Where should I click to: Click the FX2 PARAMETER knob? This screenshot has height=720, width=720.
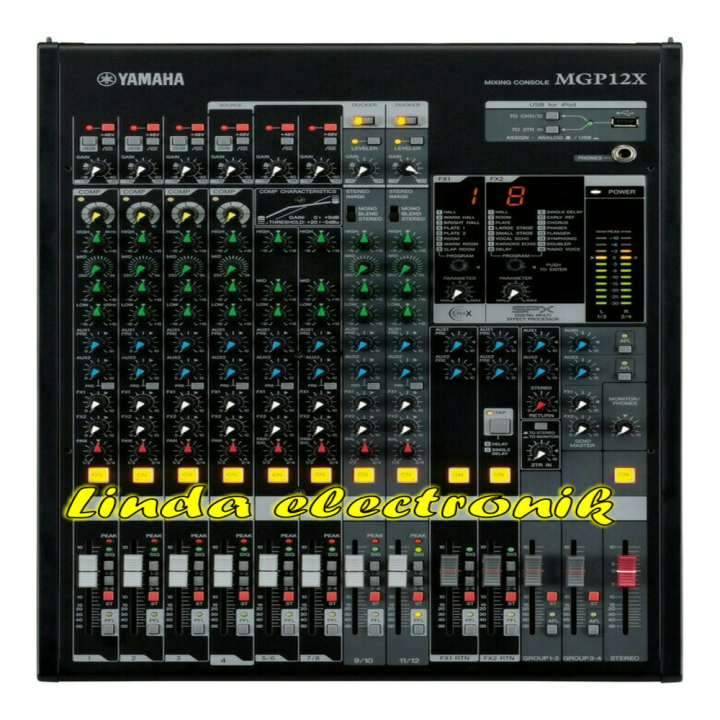click(514, 293)
